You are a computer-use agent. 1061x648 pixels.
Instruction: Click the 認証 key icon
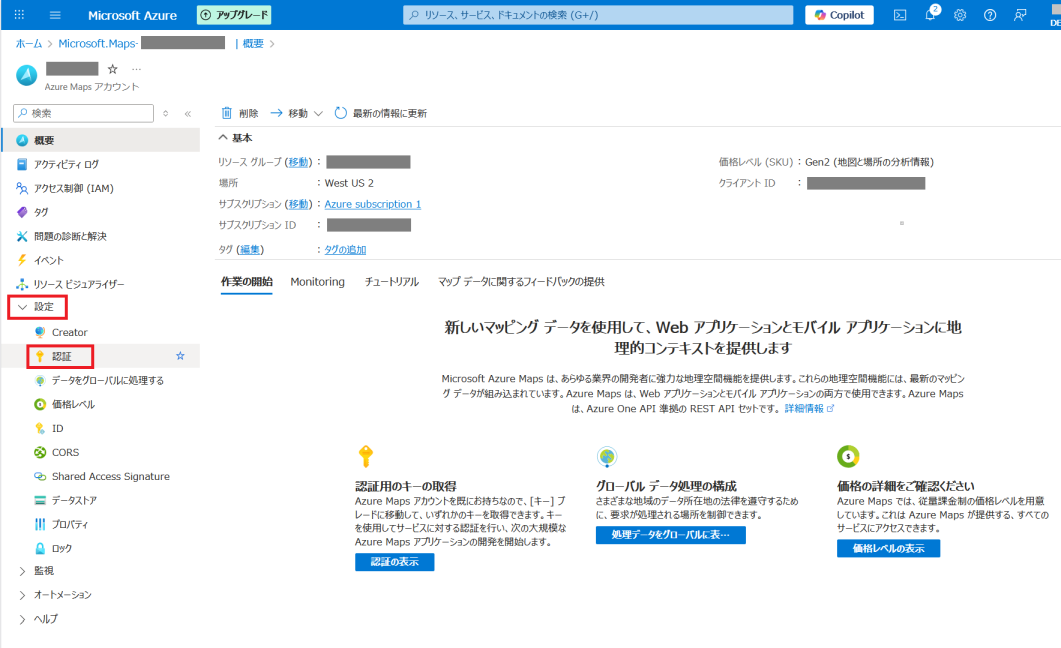(x=40, y=356)
